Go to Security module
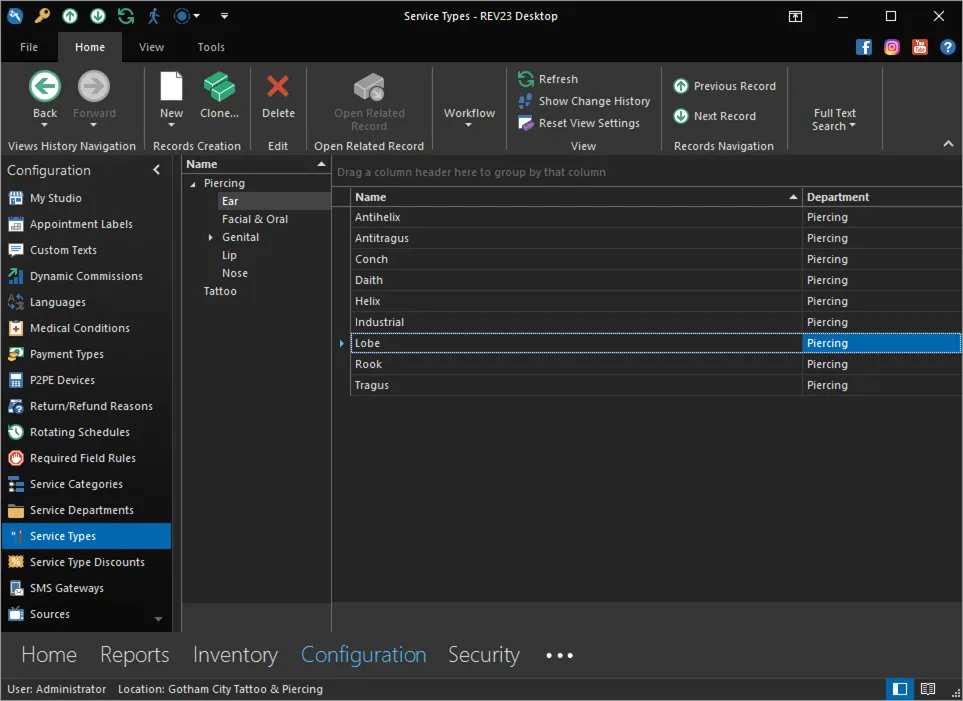 point(483,655)
